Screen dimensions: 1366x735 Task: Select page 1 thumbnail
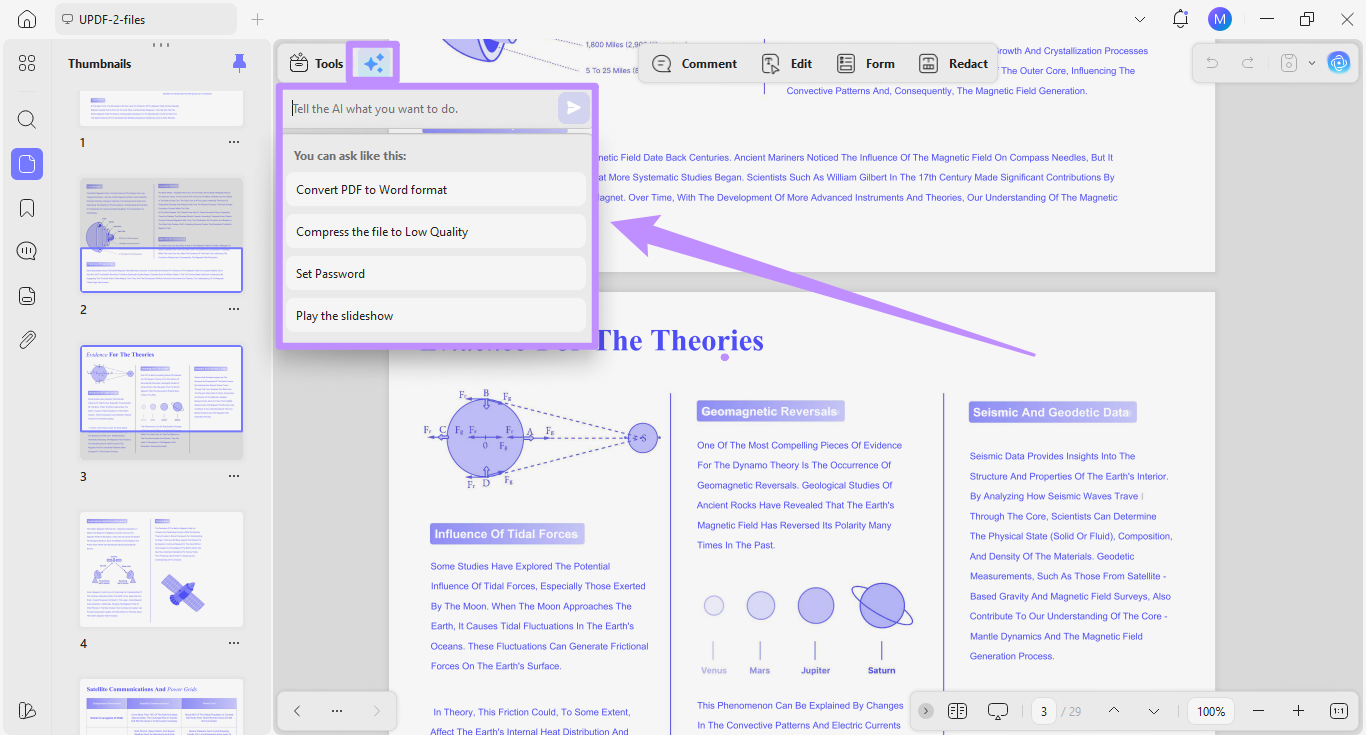click(x=161, y=108)
